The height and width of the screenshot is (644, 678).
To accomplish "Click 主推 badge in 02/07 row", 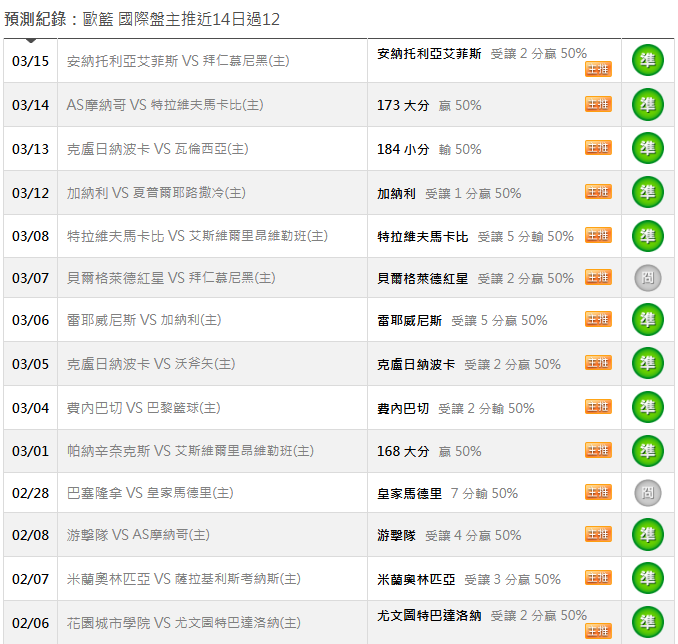I will (598, 578).
